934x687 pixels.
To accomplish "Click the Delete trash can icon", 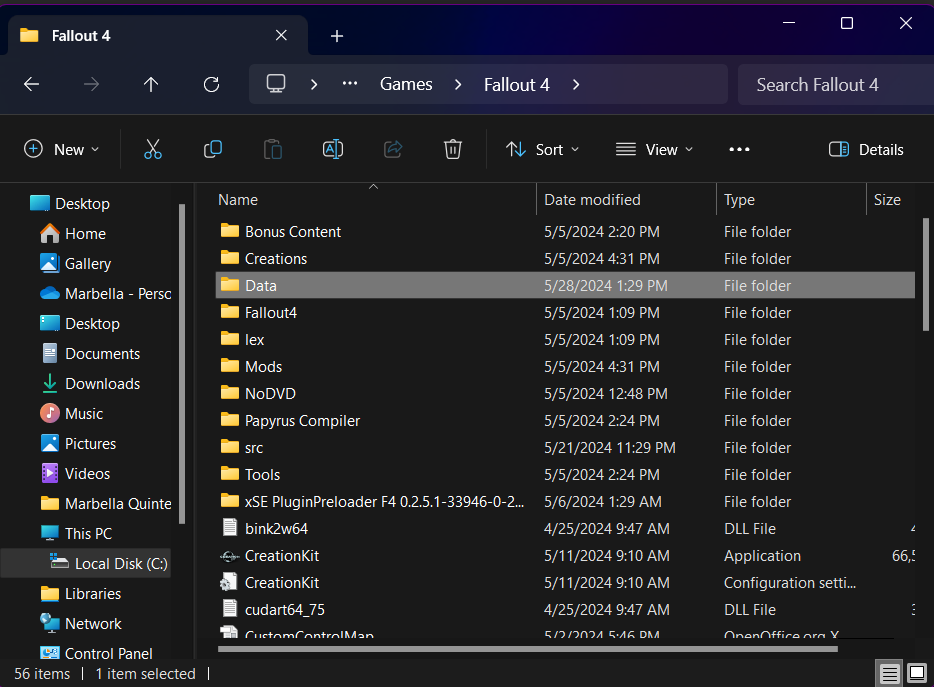I will (453, 149).
